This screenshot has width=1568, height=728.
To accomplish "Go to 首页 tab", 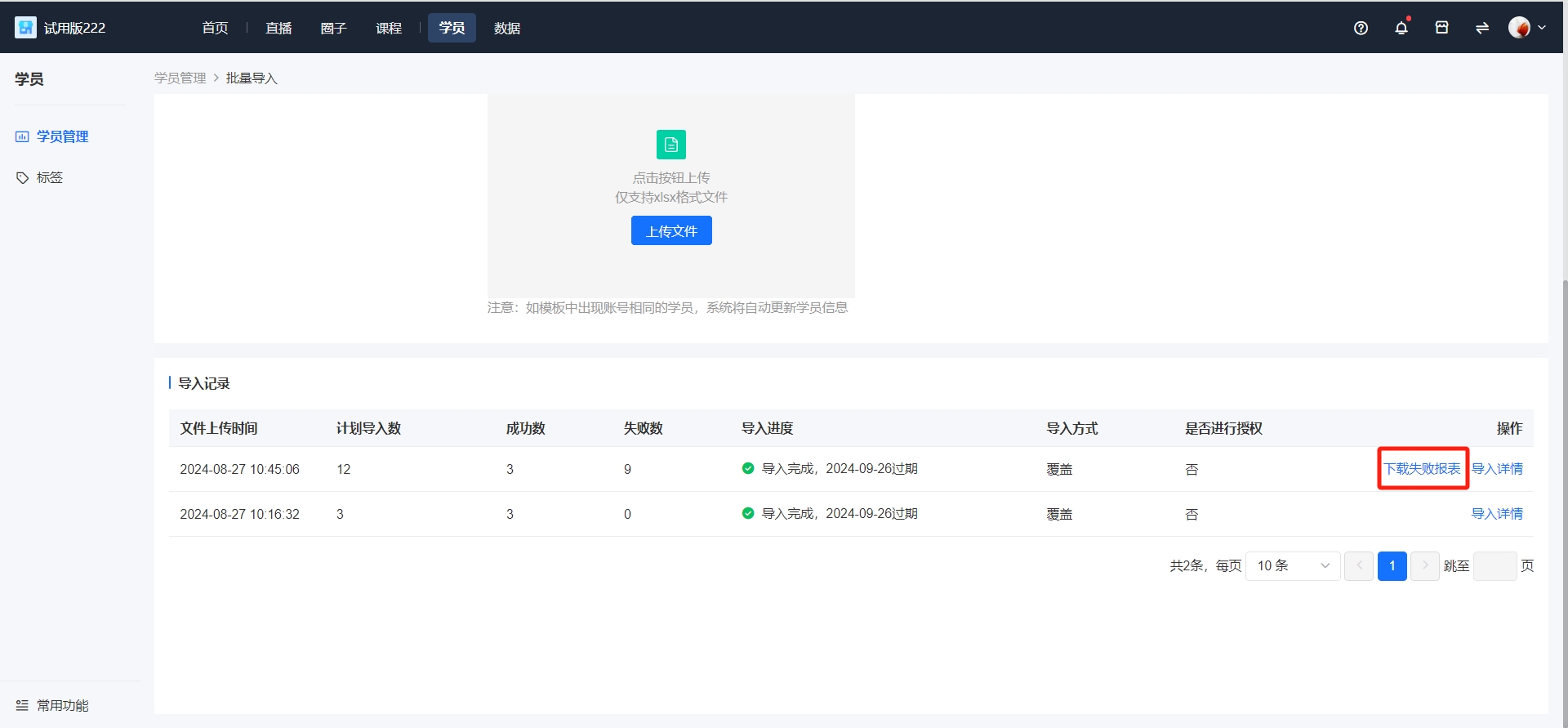I will tap(216, 28).
